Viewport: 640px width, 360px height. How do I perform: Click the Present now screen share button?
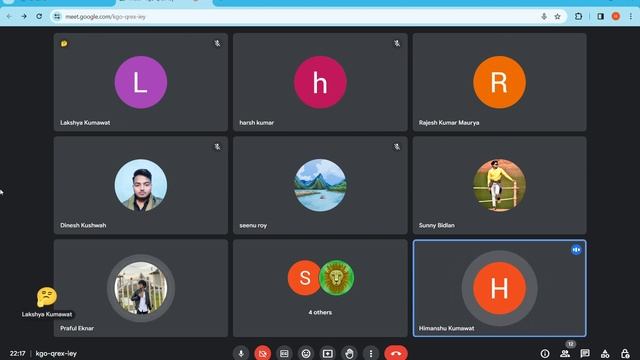point(327,353)
